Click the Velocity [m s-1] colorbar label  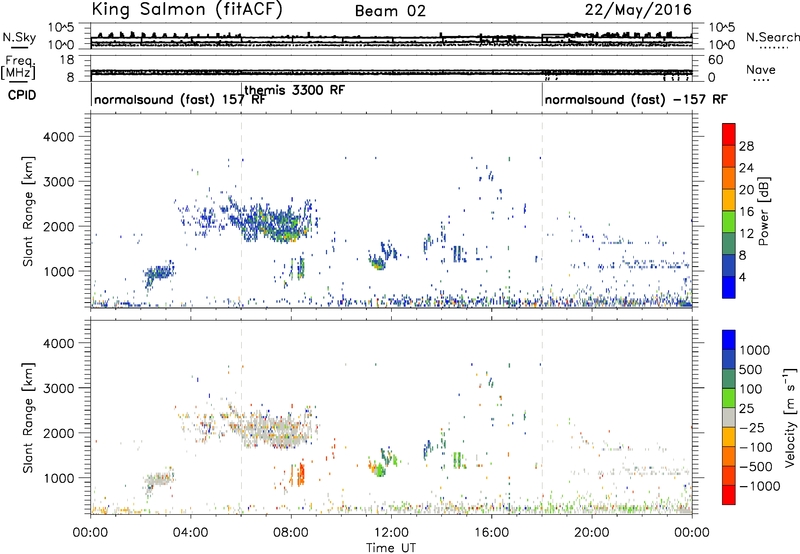pos(790,417)
